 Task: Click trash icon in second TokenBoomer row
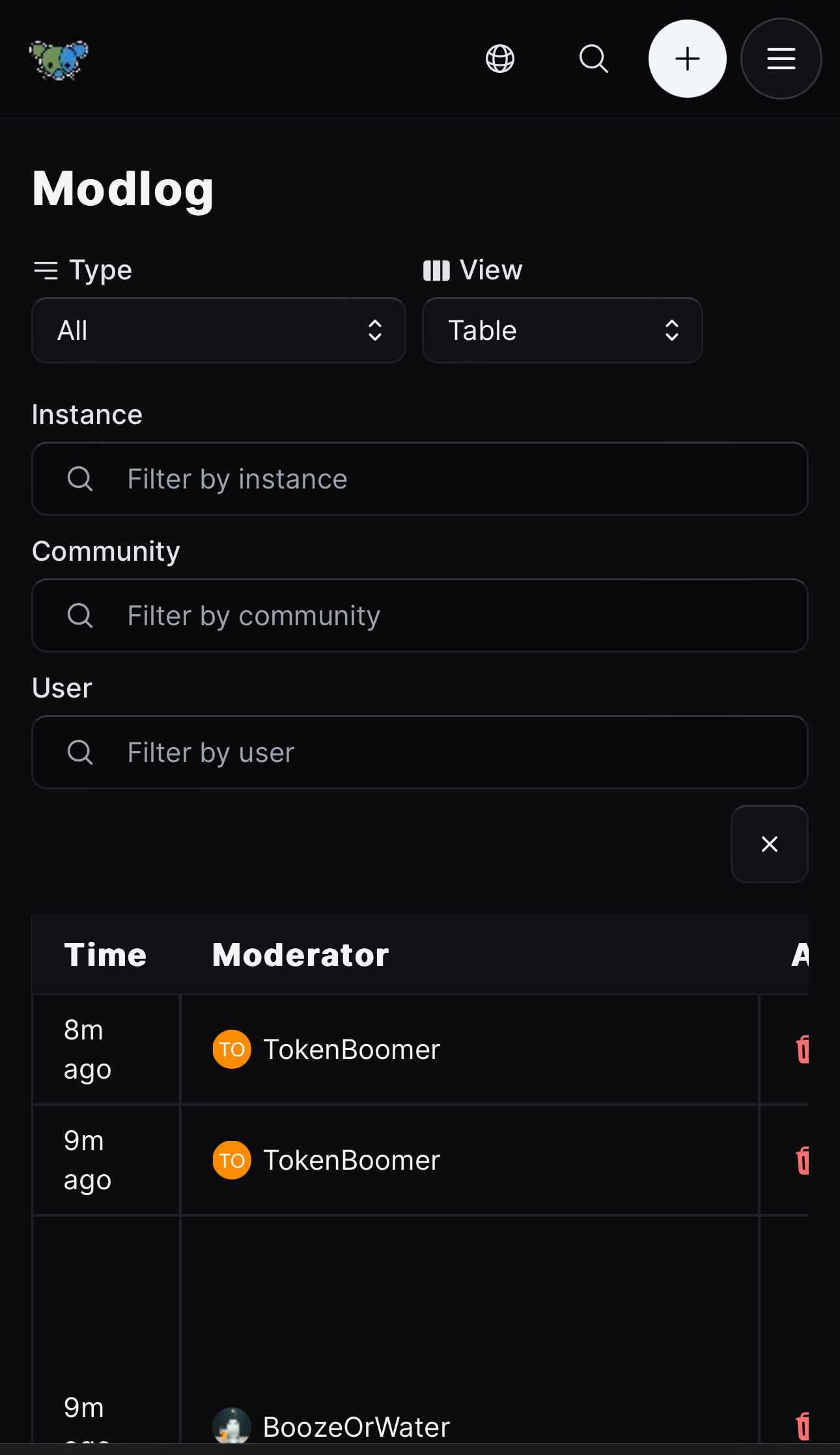(802, 1160)
